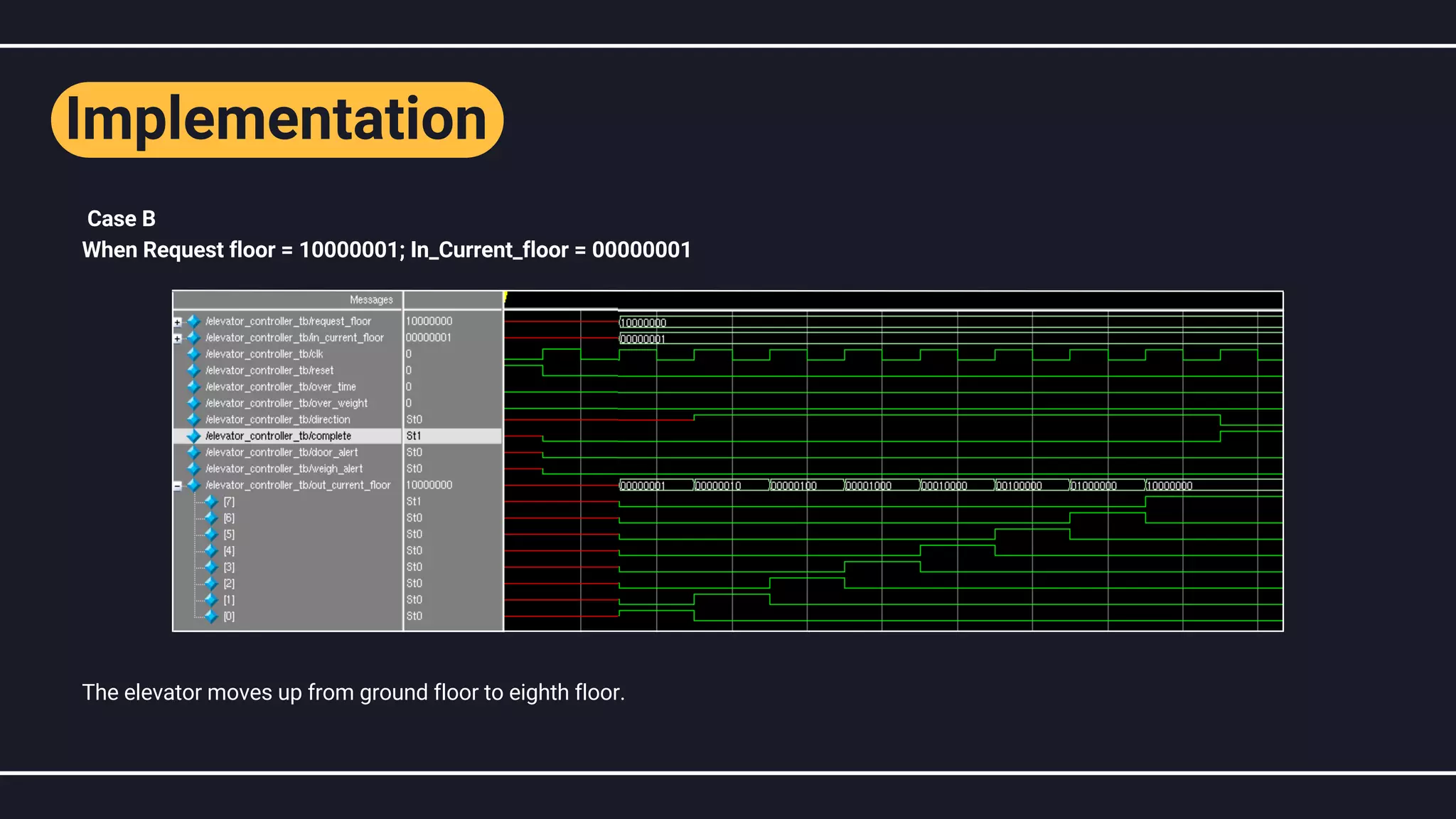Expand the in_current_floor signal bus

coord(177,338)
